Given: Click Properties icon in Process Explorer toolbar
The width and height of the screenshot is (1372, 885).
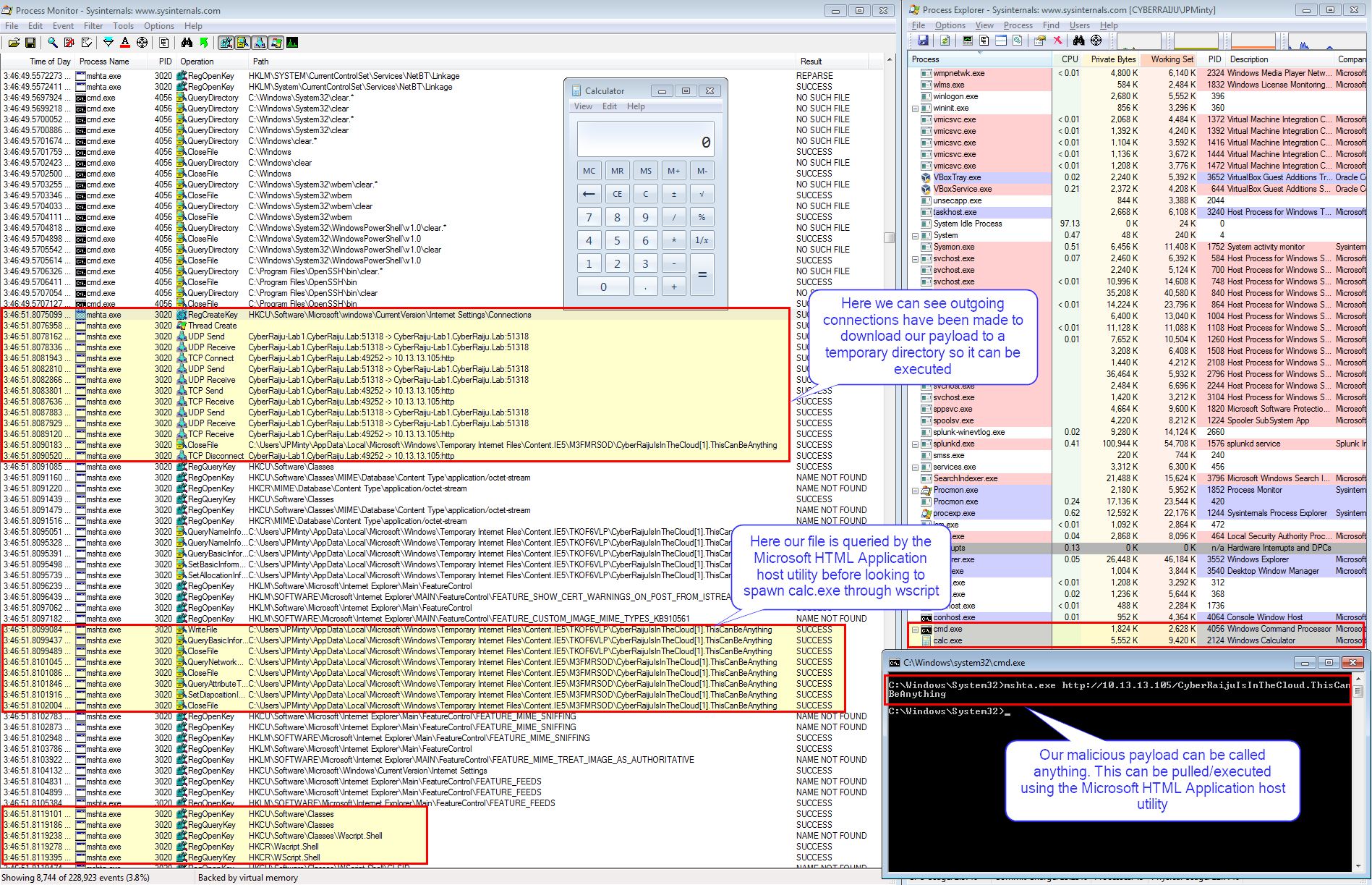Looking at the screenshot, I should (x=1040, y=41).
